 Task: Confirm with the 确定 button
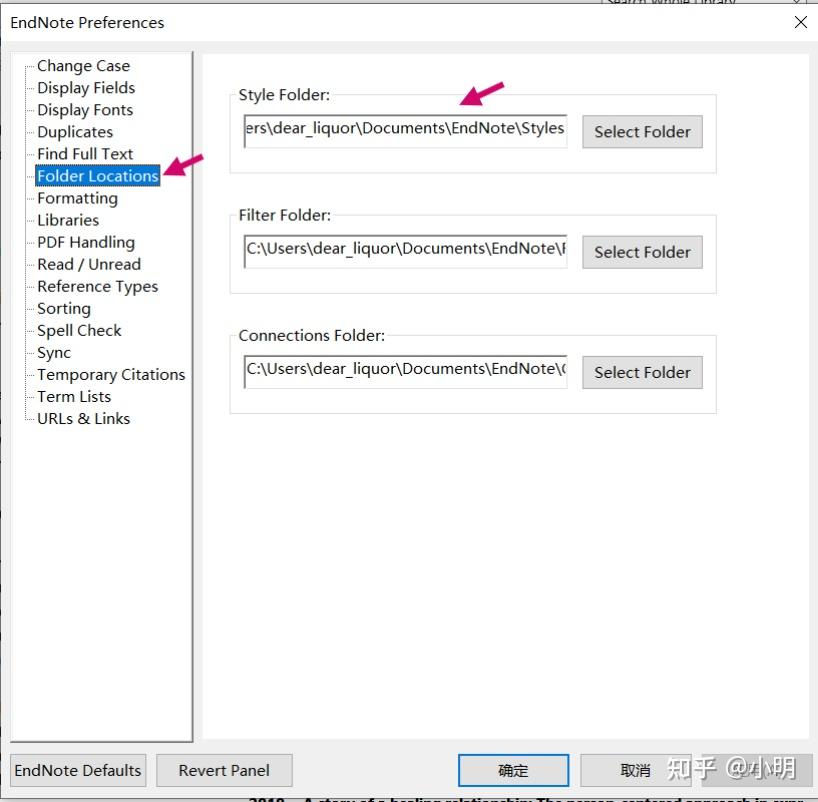point(513,771)
